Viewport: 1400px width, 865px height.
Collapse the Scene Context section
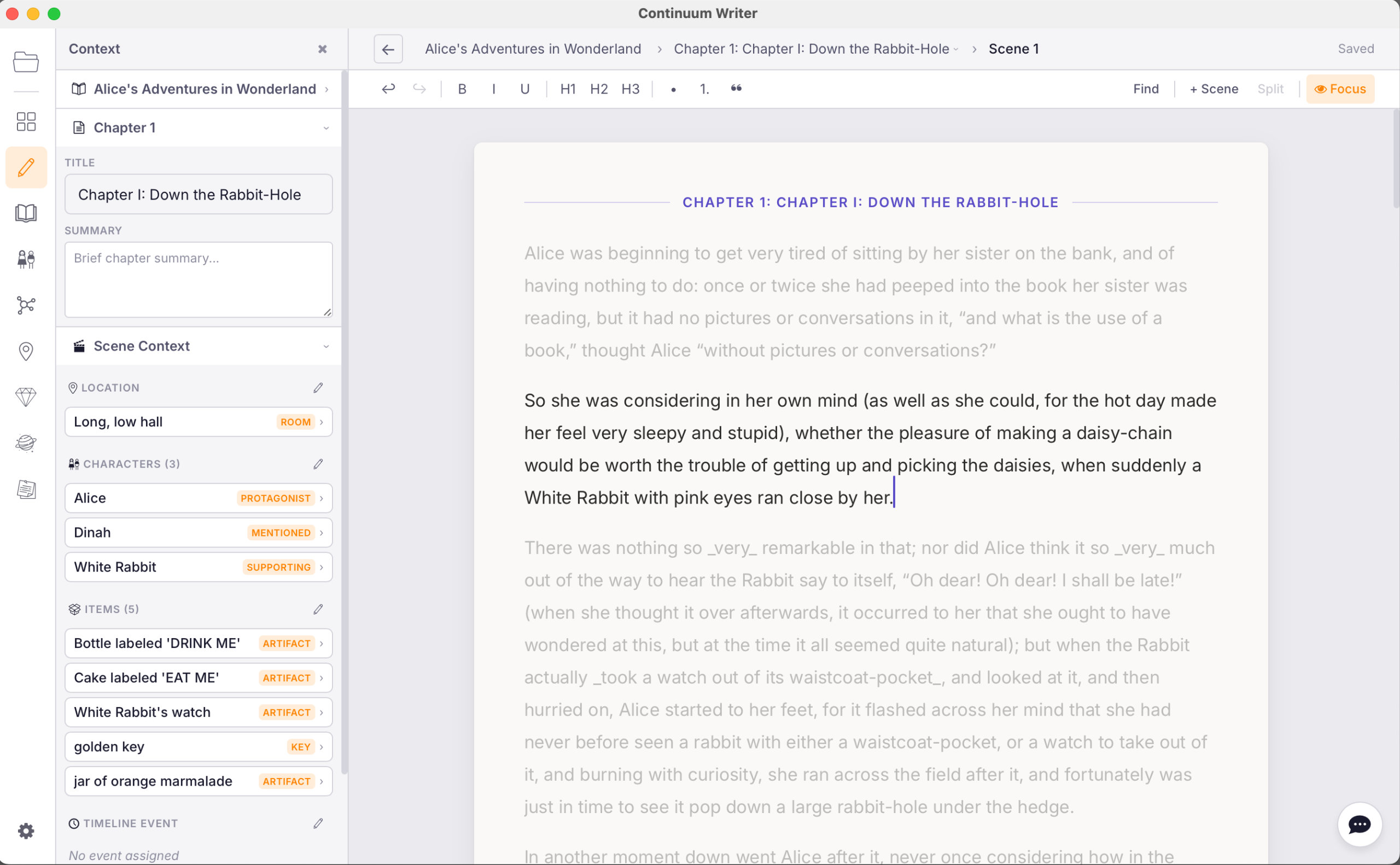[199, 346]
